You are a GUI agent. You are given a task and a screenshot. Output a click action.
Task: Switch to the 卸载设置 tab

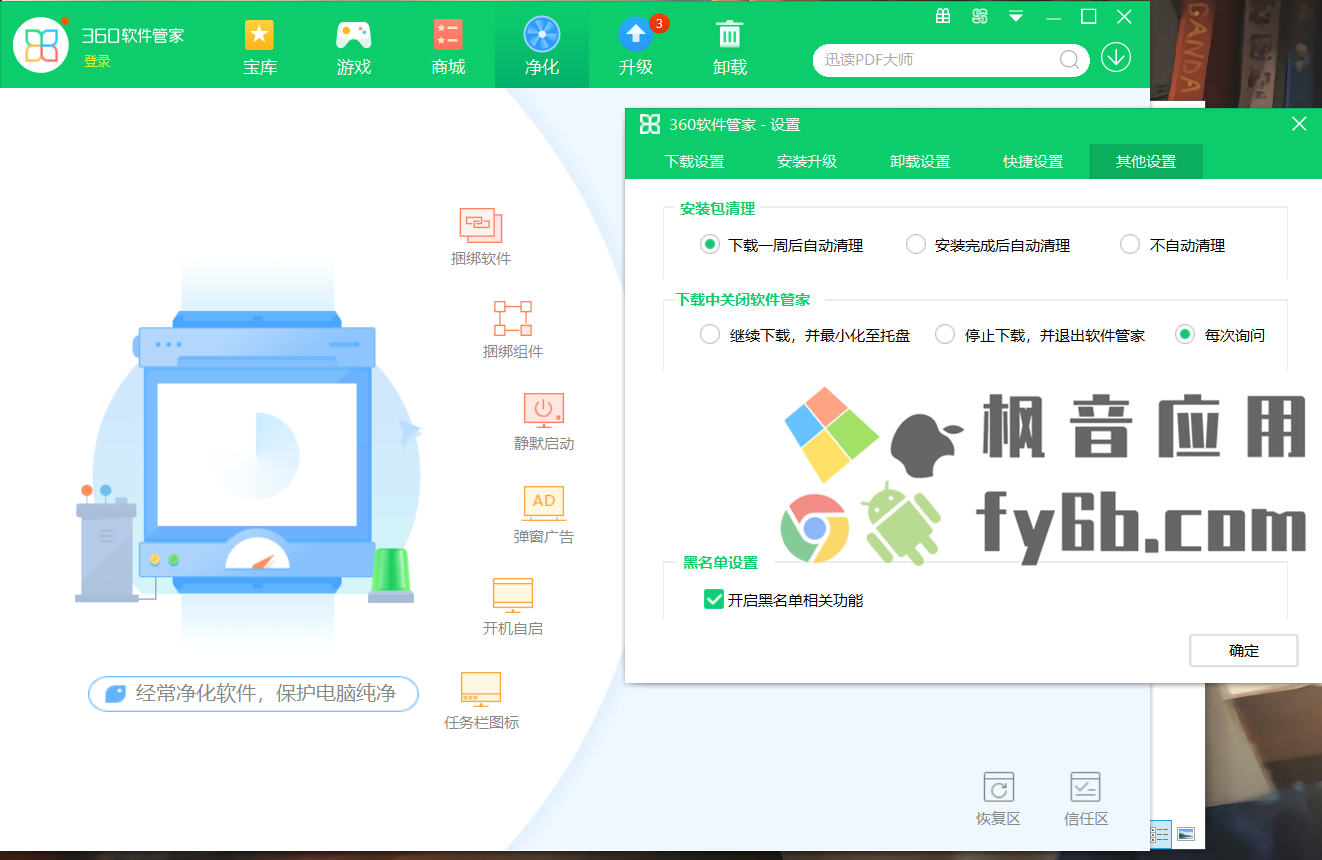pyautogui.click(x=920, y=162)
